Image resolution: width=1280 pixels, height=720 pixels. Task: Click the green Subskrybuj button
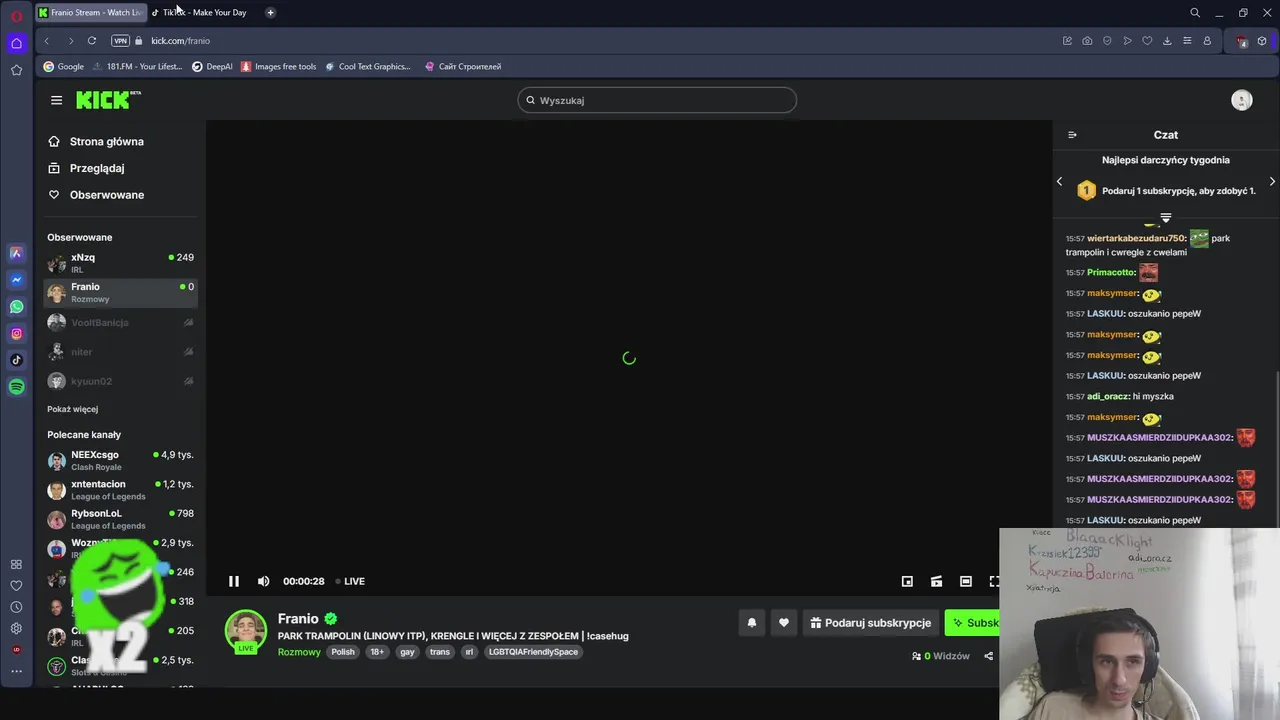(x=972, y=623)
